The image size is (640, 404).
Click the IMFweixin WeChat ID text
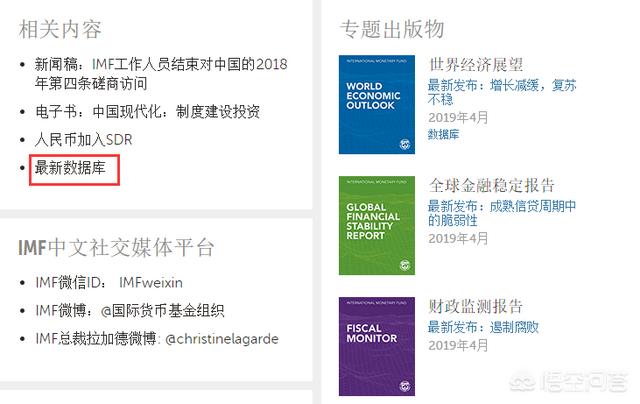151,282
